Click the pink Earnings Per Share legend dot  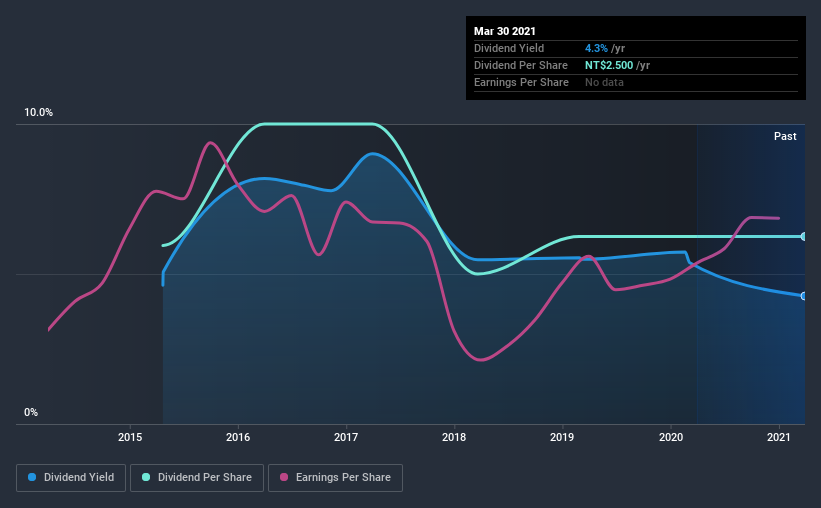284,477
